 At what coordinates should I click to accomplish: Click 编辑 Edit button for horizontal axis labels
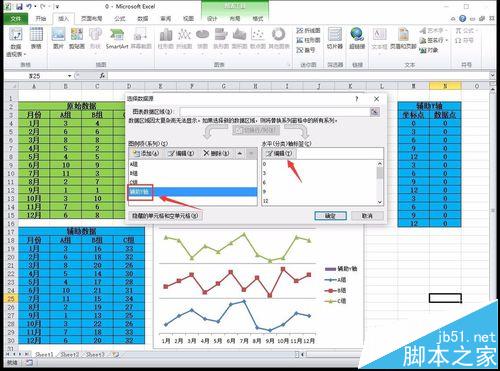[280, 153]
